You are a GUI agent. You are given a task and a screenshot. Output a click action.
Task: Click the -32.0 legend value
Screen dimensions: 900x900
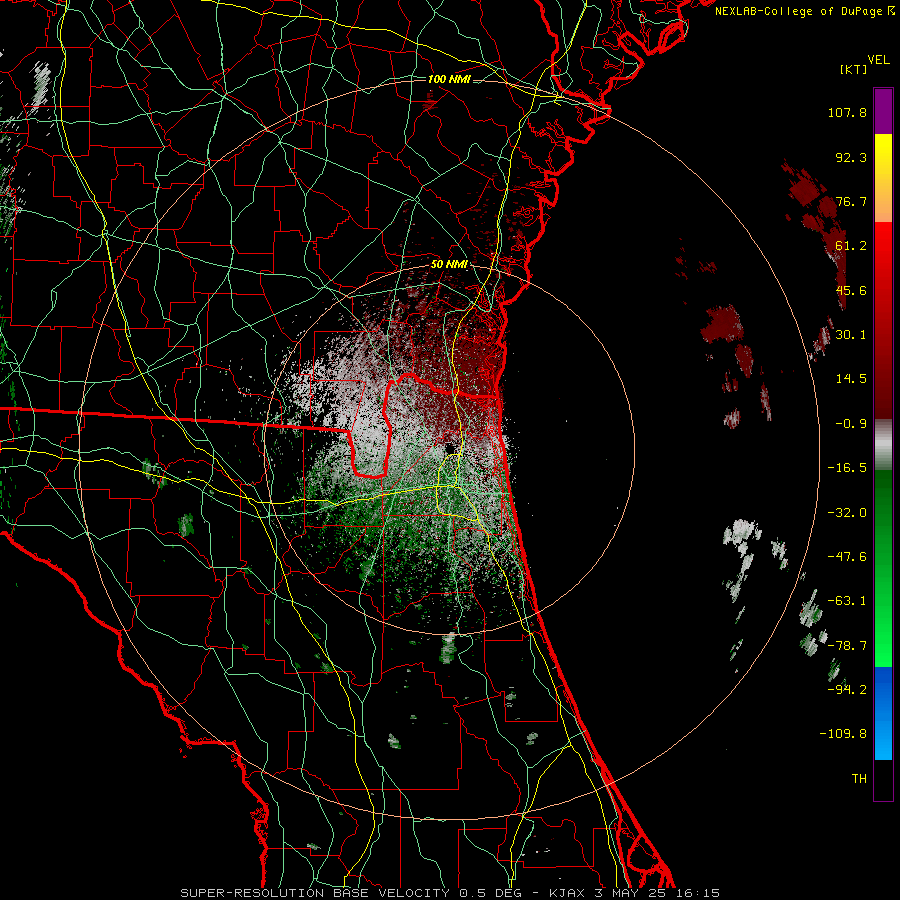pyautogui.click(x=847, y=513)
